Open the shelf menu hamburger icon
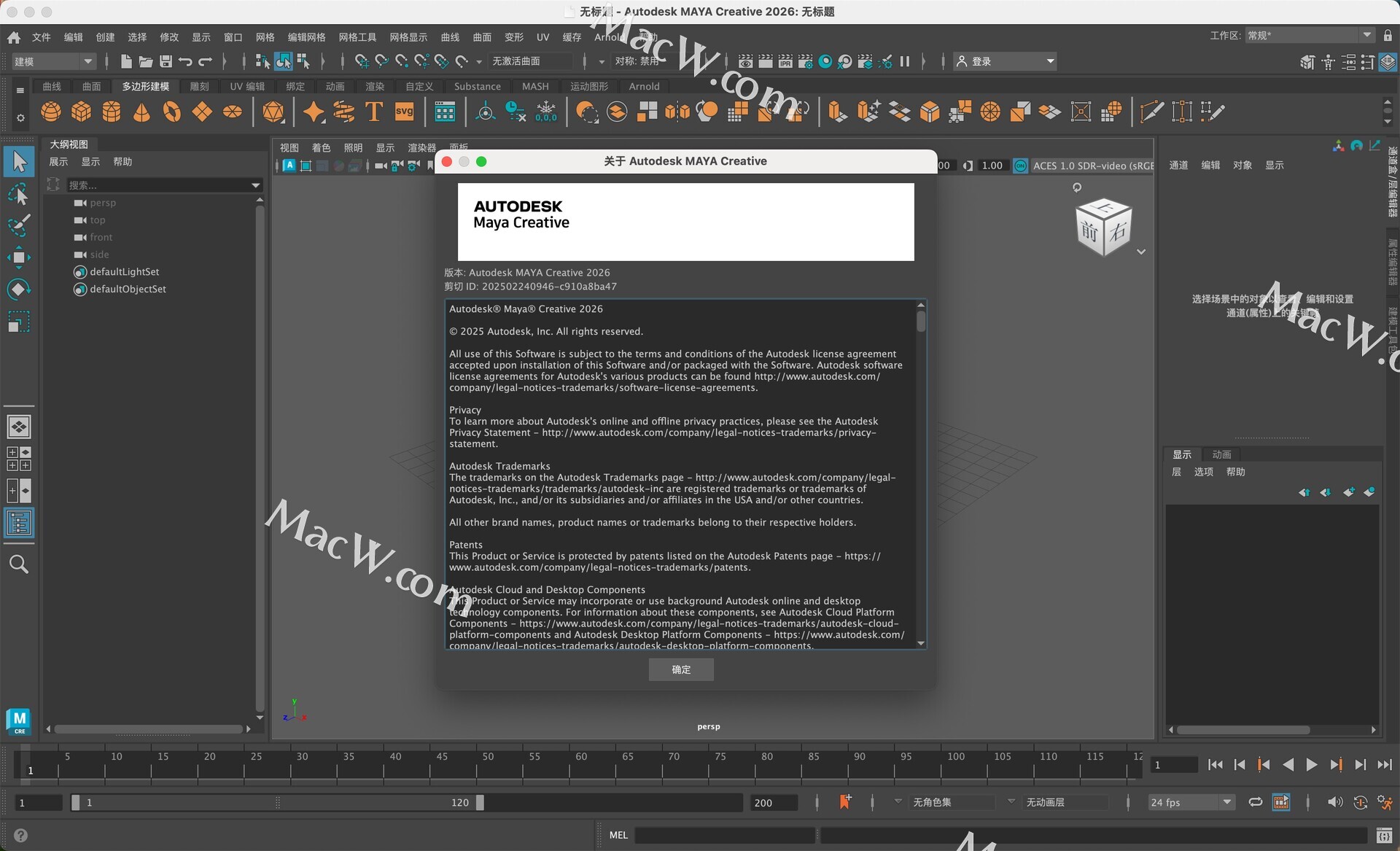This screenshot has width=1400, height=851. coord(20,90)
